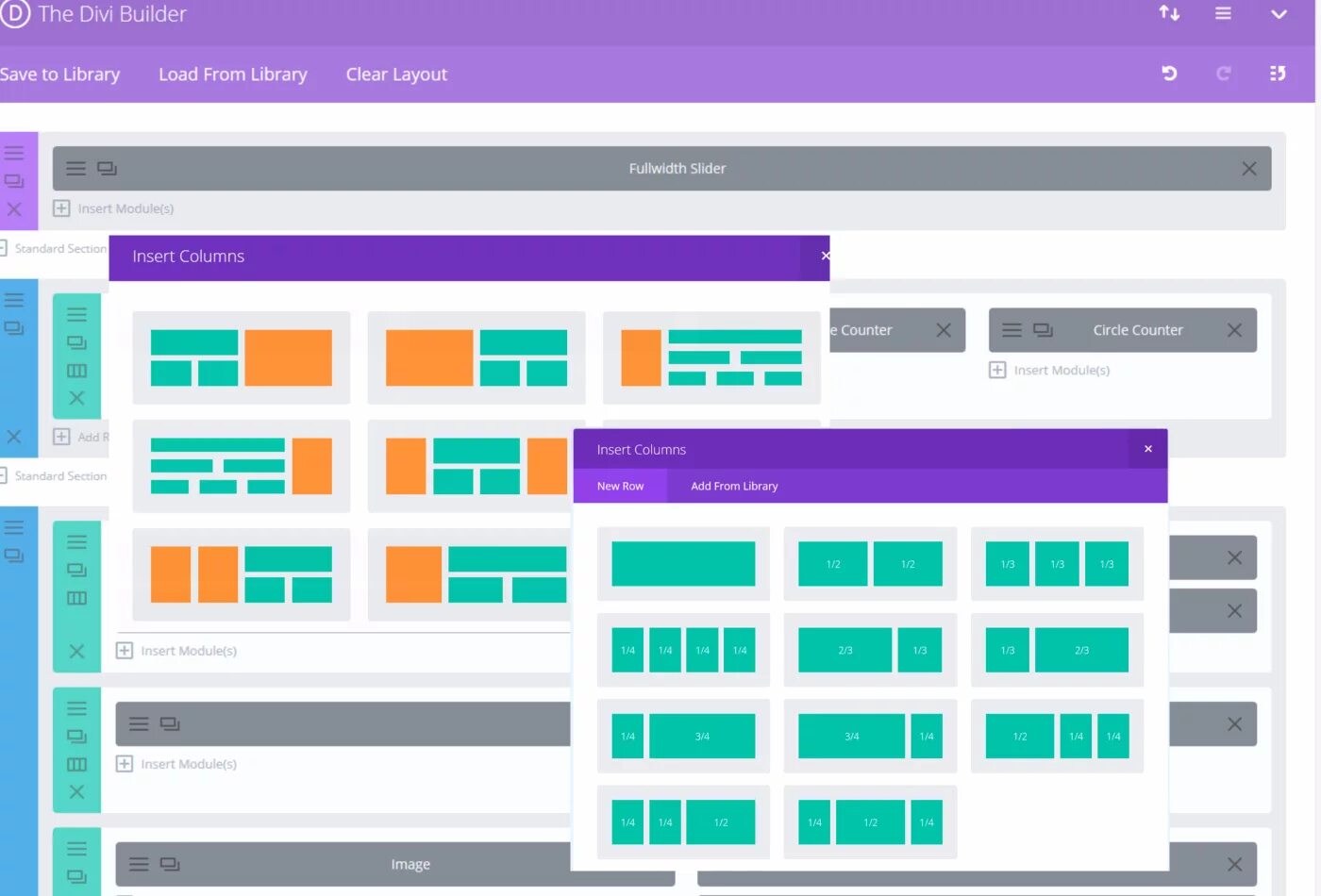Clone the first teal row

tap(76, 342)
